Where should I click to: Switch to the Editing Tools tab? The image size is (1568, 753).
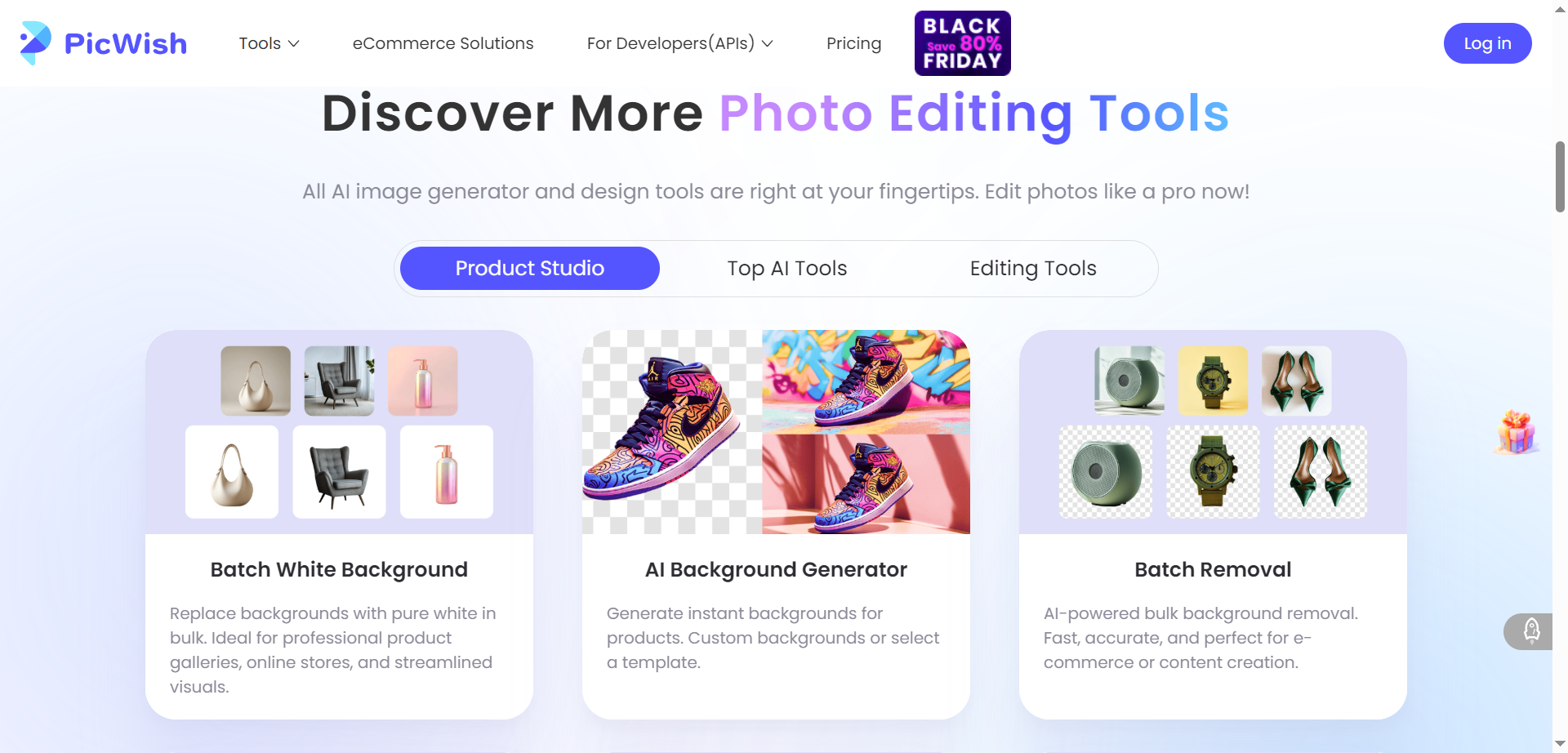click(1033, 269)
